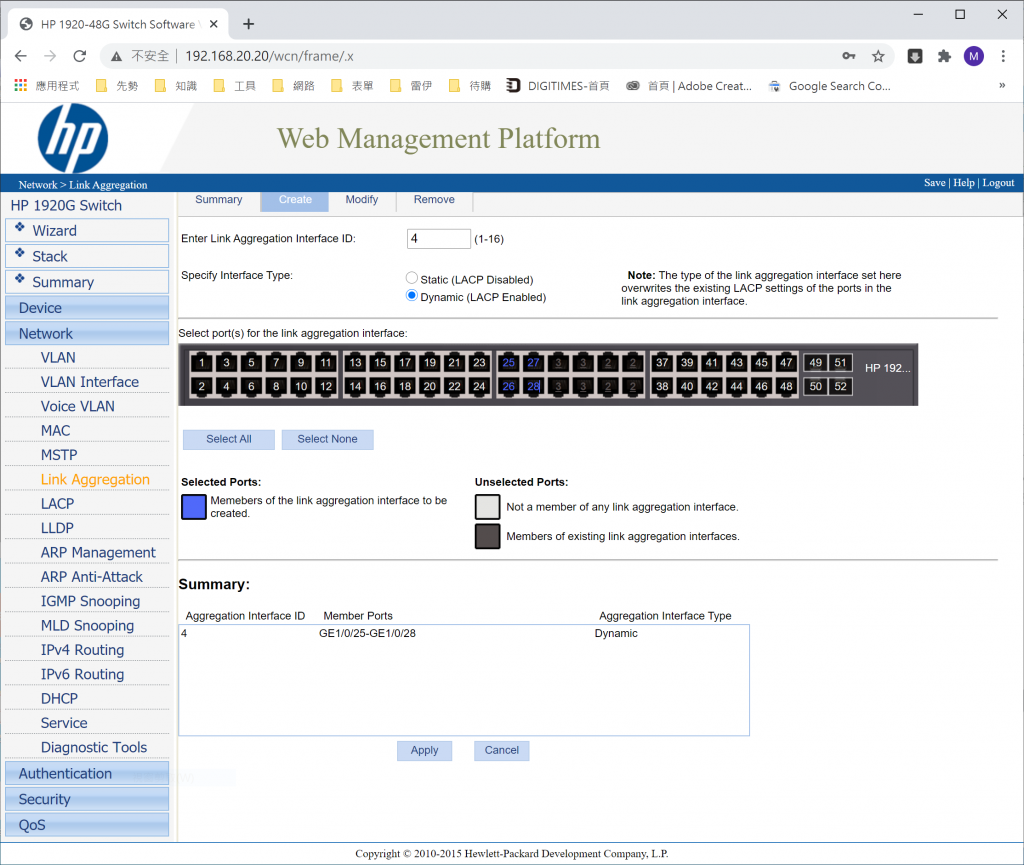
Task: Reload the page
Action: pyautogui.click(x=80, y=56)
